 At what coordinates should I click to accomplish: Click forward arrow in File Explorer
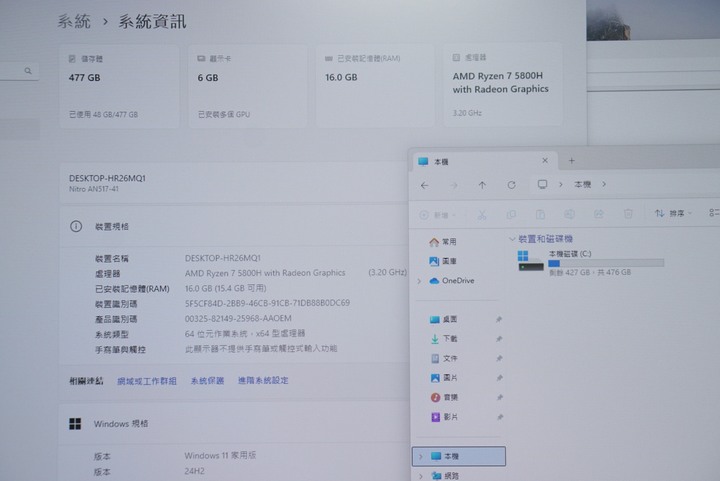click(x=454, y=185)
